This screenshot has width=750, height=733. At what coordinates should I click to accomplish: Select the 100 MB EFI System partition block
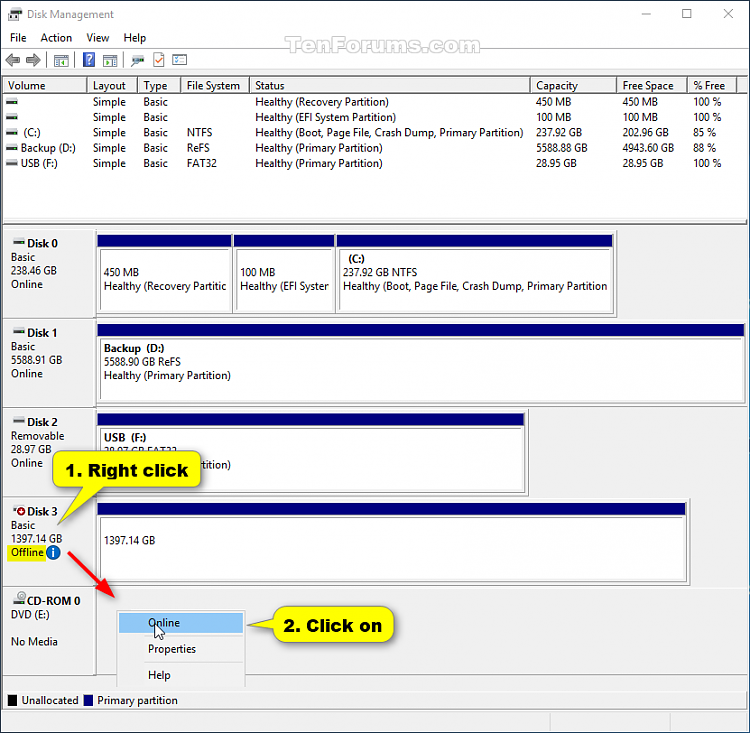tap(284, 273)
